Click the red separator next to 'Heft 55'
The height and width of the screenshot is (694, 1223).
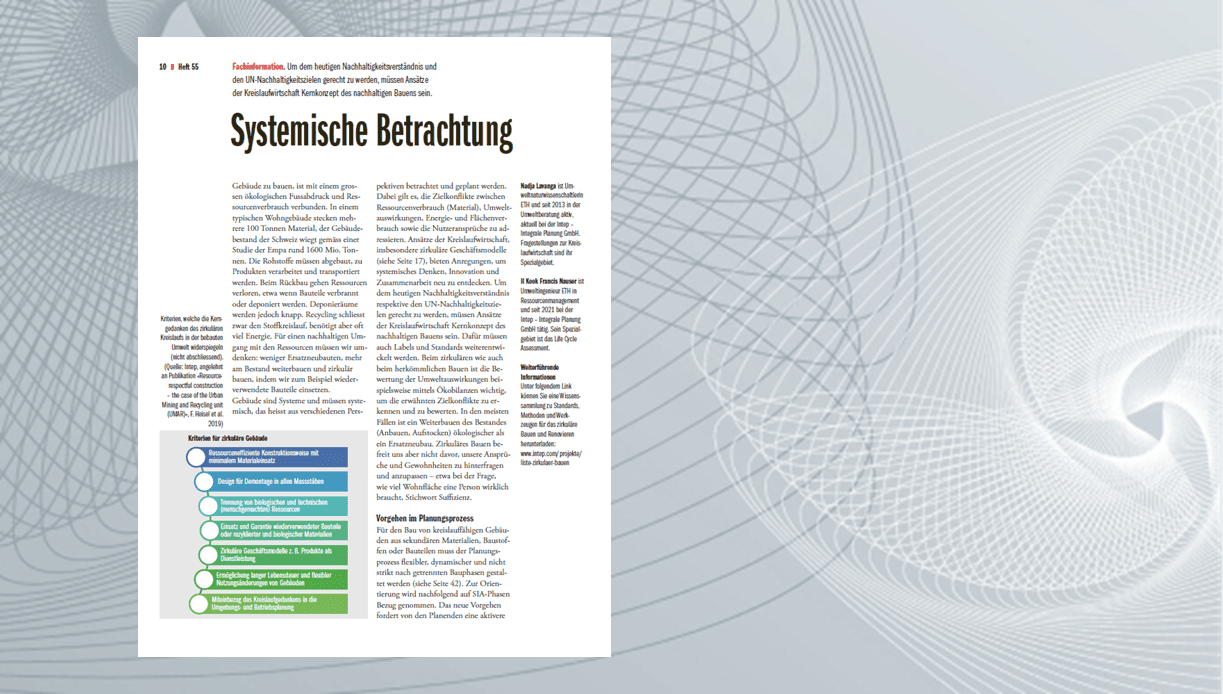click(x=172, y=67)
